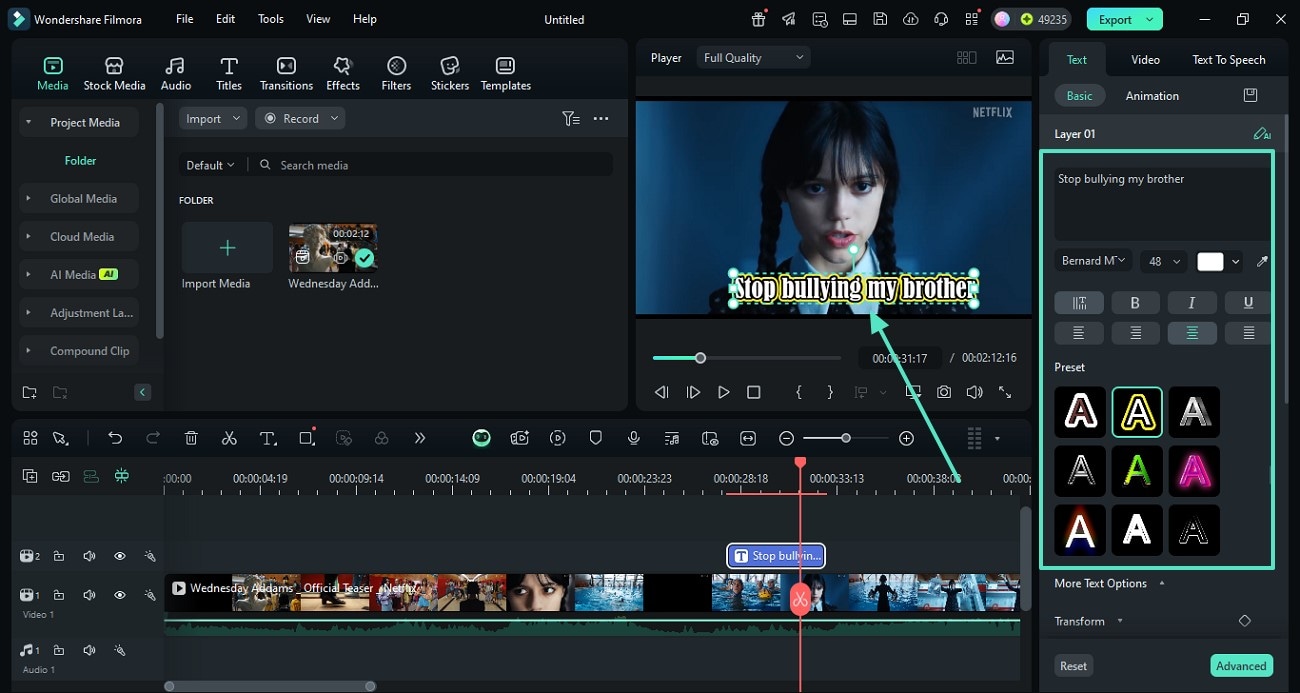Select the timeline text tool

[268, 438]
